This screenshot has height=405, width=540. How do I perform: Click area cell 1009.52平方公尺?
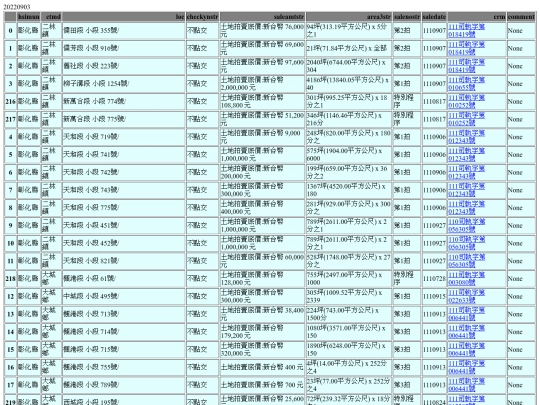pos(349,297)
